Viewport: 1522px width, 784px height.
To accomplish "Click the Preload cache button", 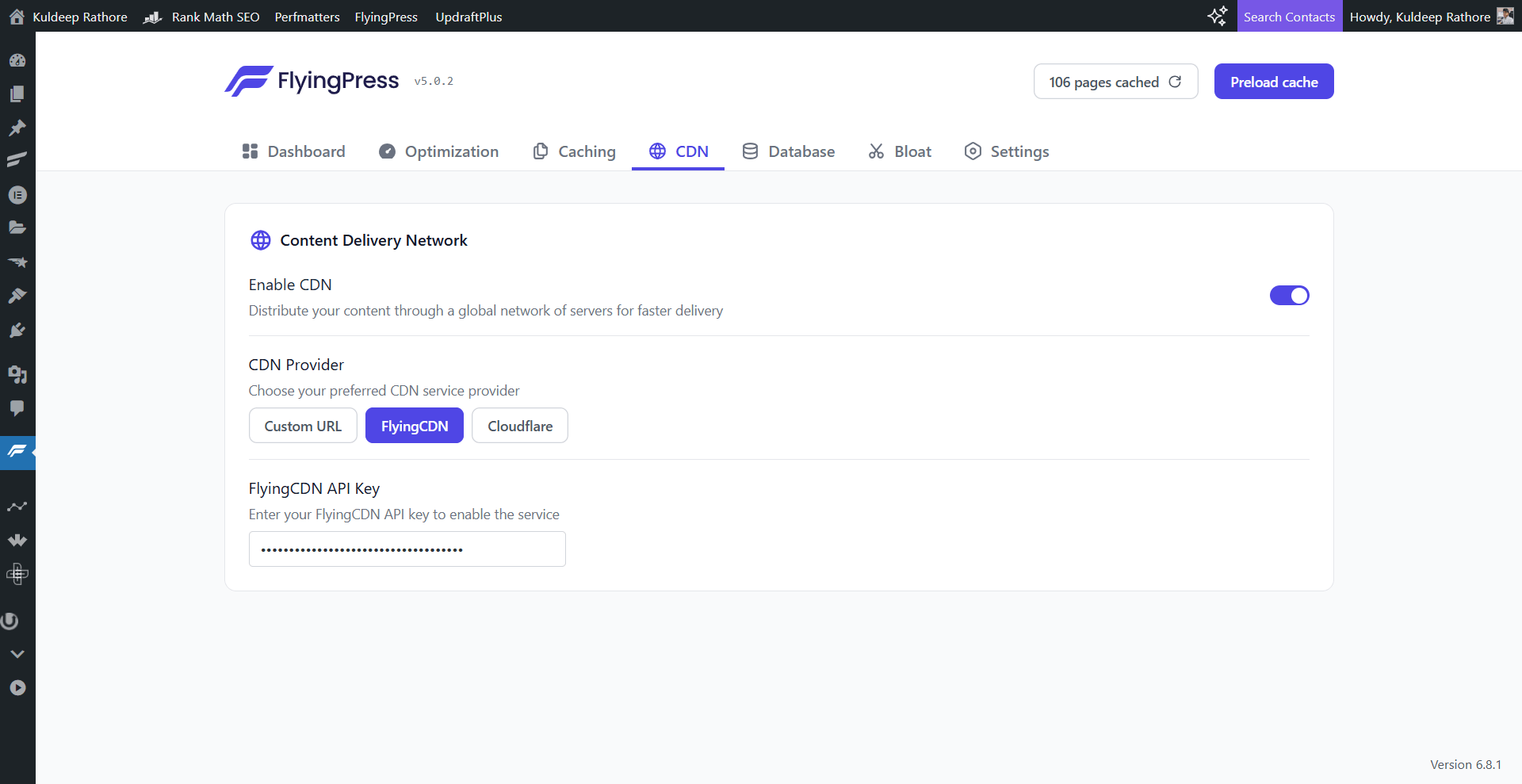I will tap(1274, 82).
